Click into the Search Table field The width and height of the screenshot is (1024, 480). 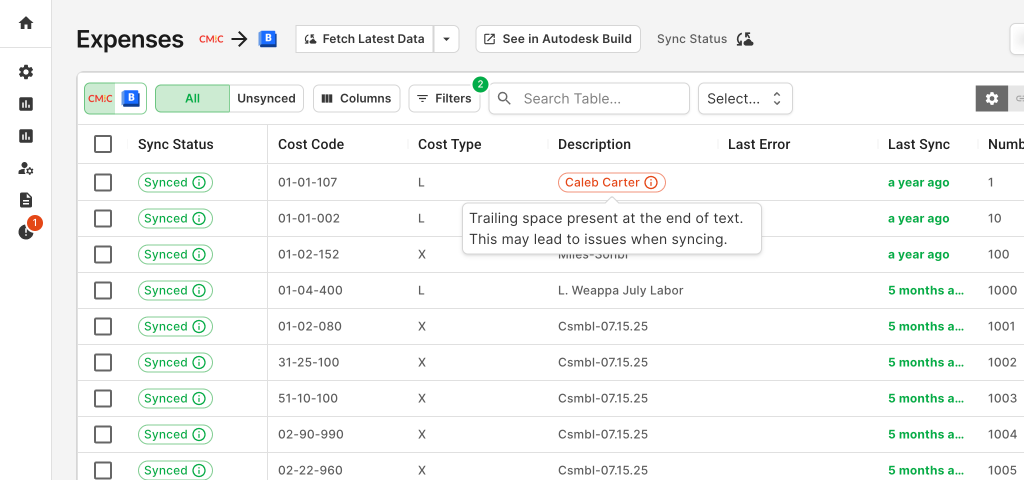(x=600, y=98)
